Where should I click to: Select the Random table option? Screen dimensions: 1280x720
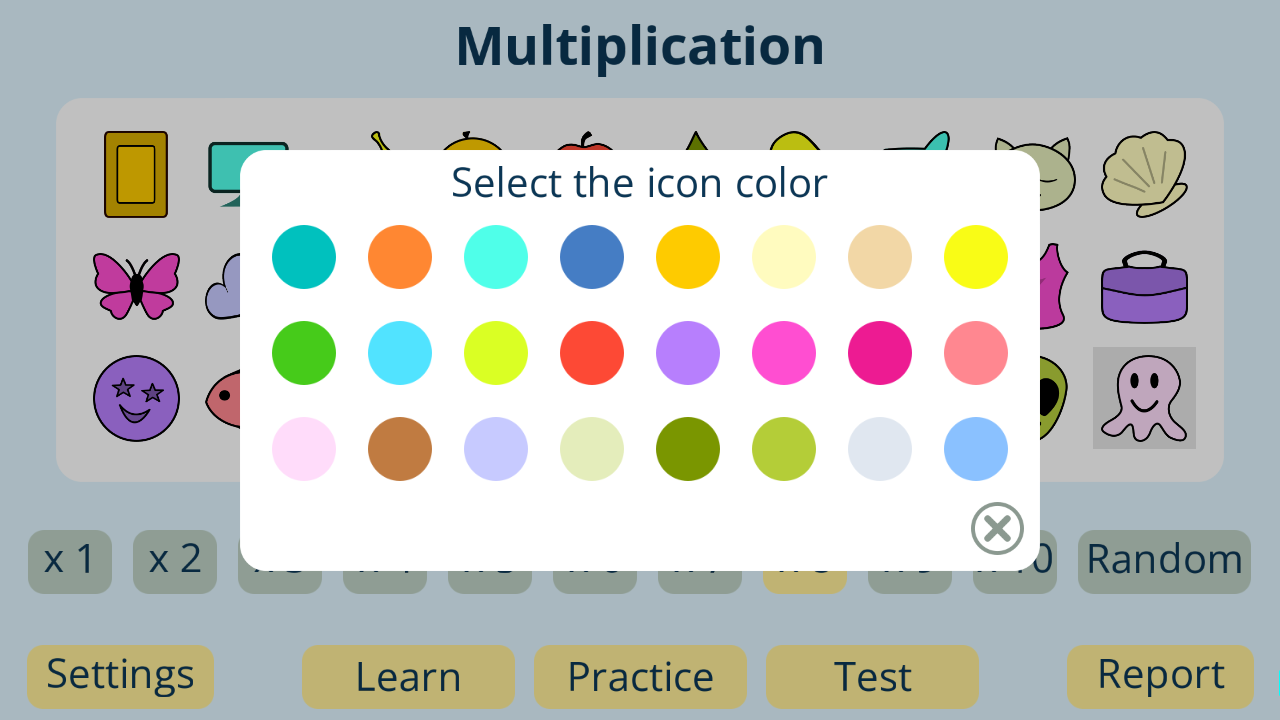coord(1164,561)
